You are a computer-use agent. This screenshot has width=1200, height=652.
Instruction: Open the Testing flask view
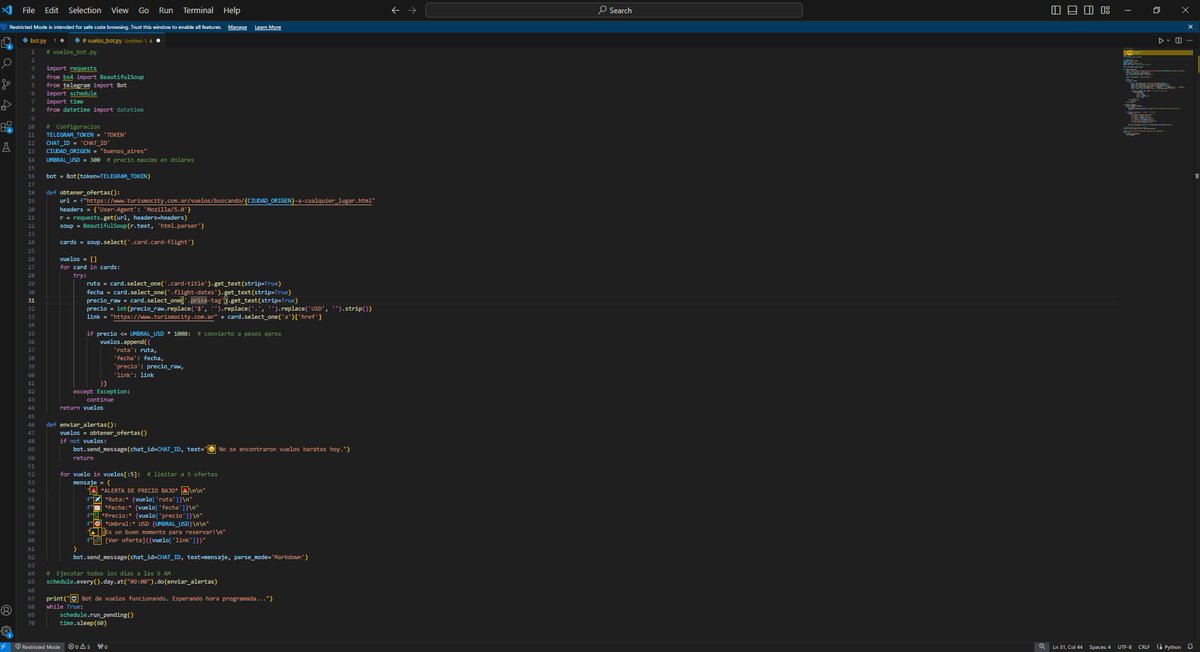tap(7, 147)
